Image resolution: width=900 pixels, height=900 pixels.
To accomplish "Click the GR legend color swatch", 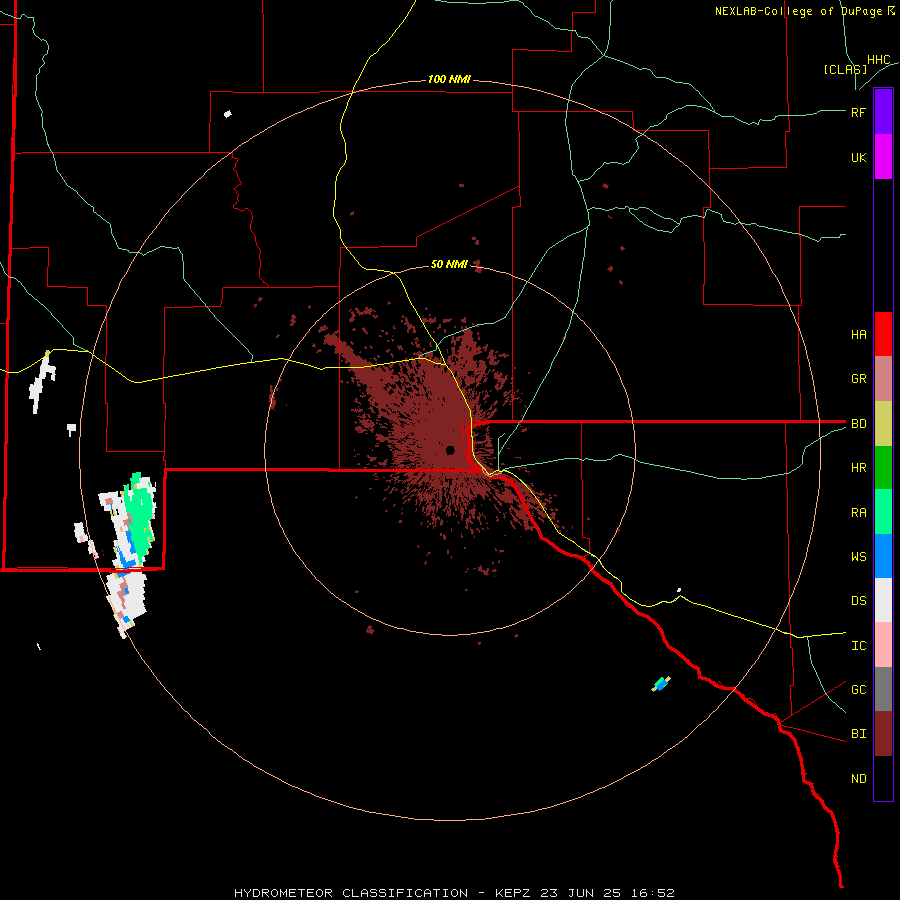I will click(x=883, y=379).
